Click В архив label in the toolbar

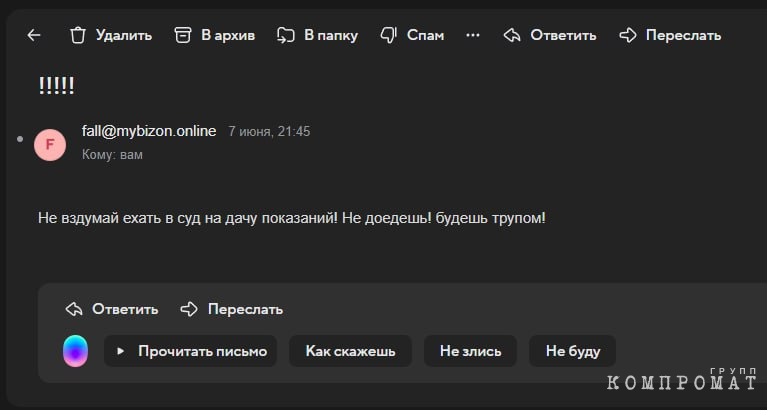(228, 35)
